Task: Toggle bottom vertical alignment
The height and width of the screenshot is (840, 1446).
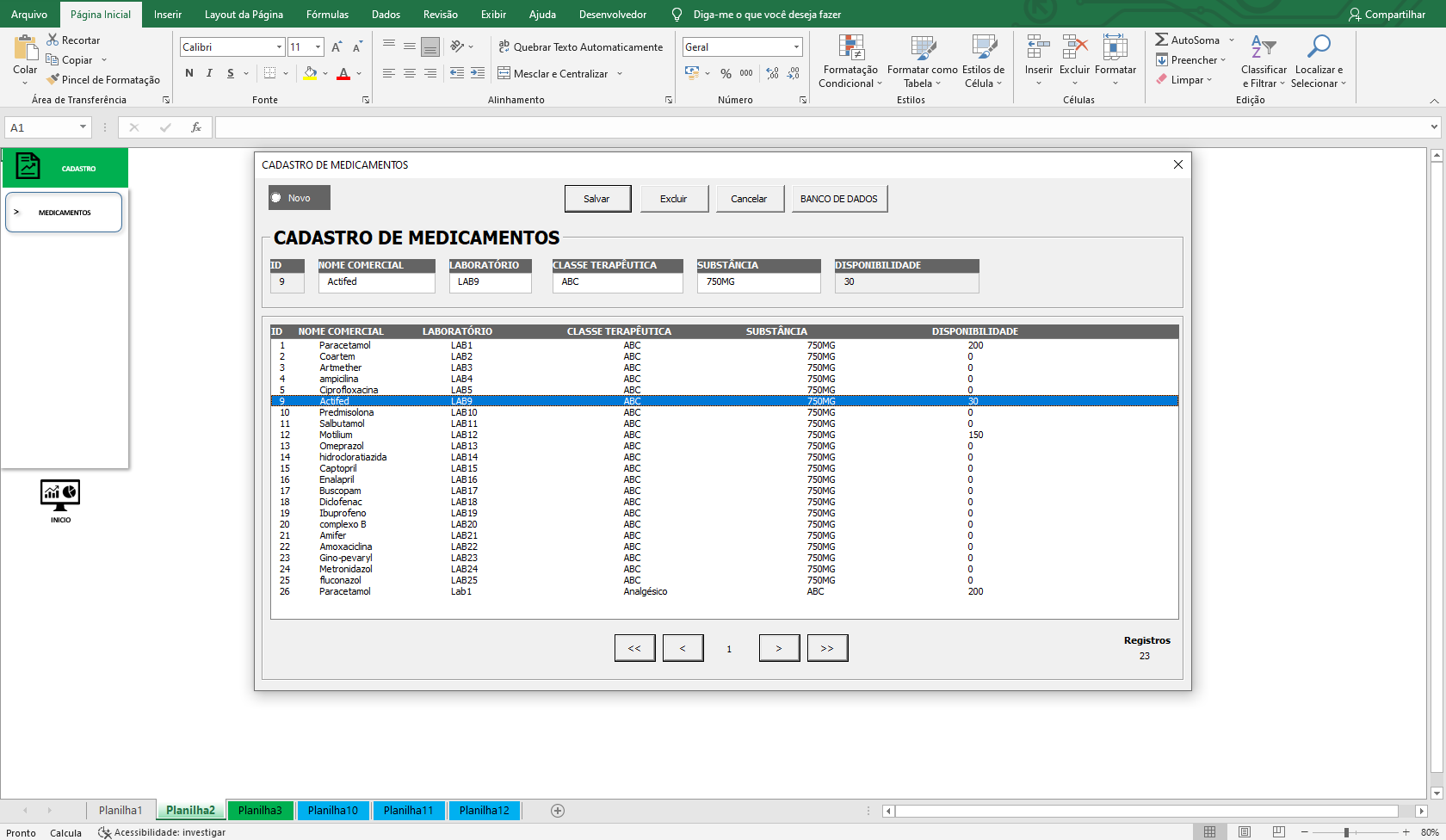Action: [430, 46]
